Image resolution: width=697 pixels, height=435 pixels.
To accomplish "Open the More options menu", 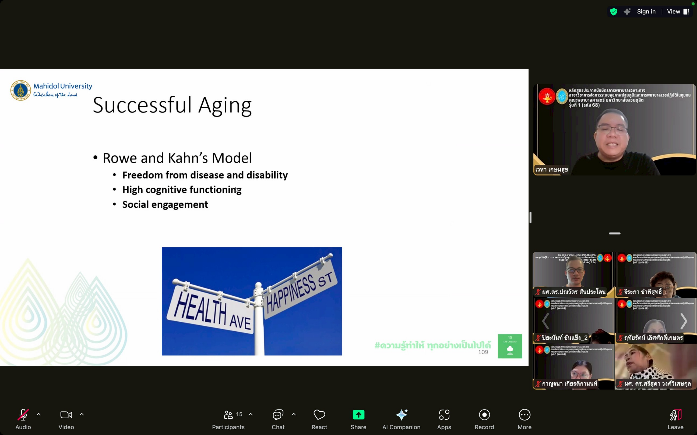I will [524, 417].
